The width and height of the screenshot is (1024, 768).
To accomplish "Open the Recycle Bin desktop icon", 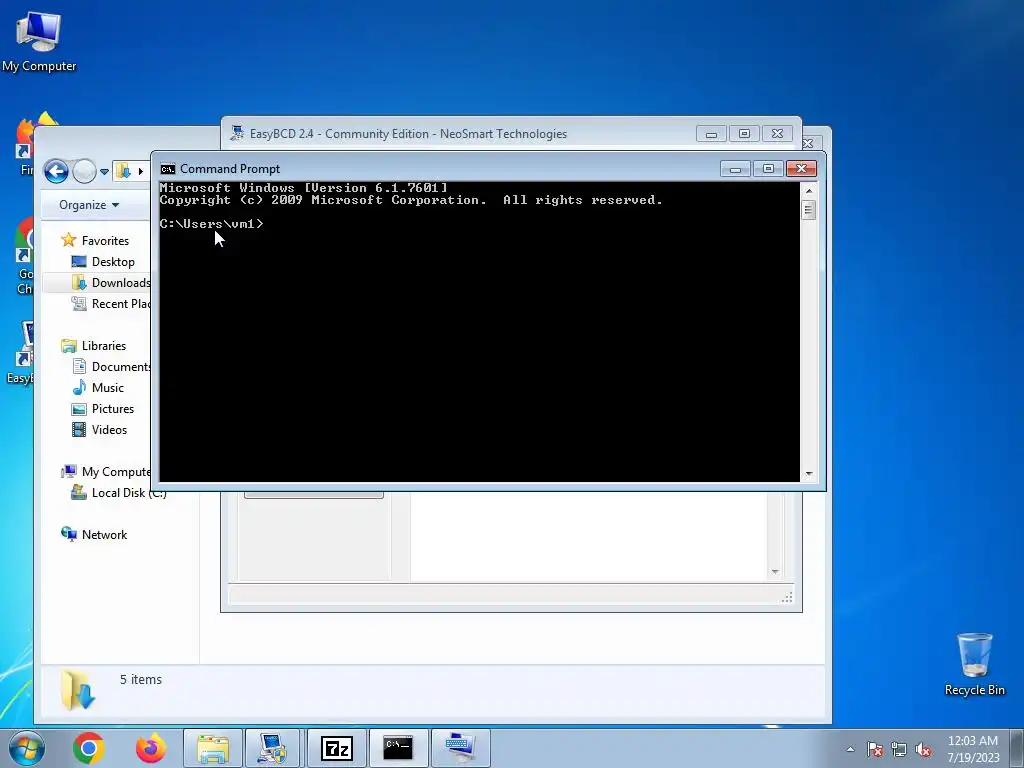I will click(974, 664).
